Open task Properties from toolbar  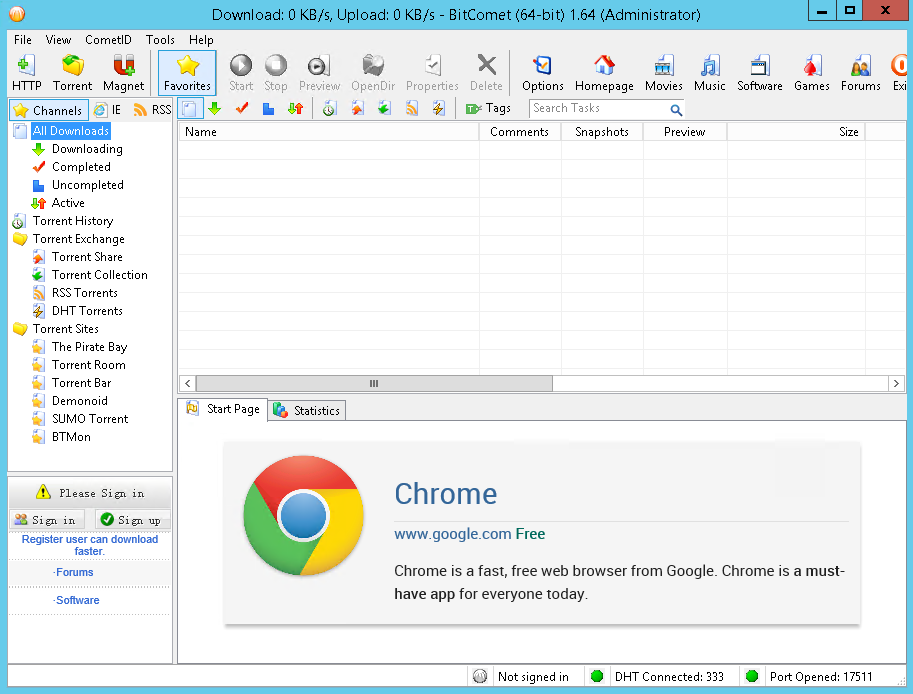[x=432, y=73]
